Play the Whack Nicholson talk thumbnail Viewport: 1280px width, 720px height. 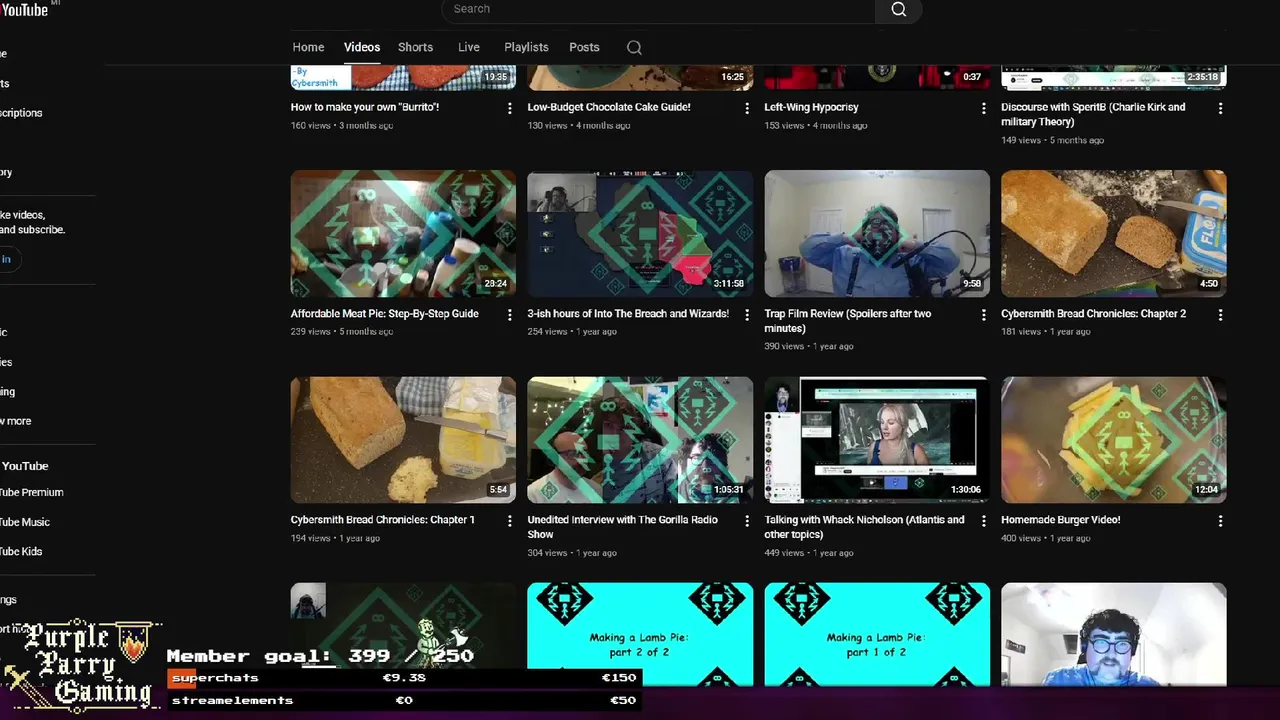tap(877, 440)
